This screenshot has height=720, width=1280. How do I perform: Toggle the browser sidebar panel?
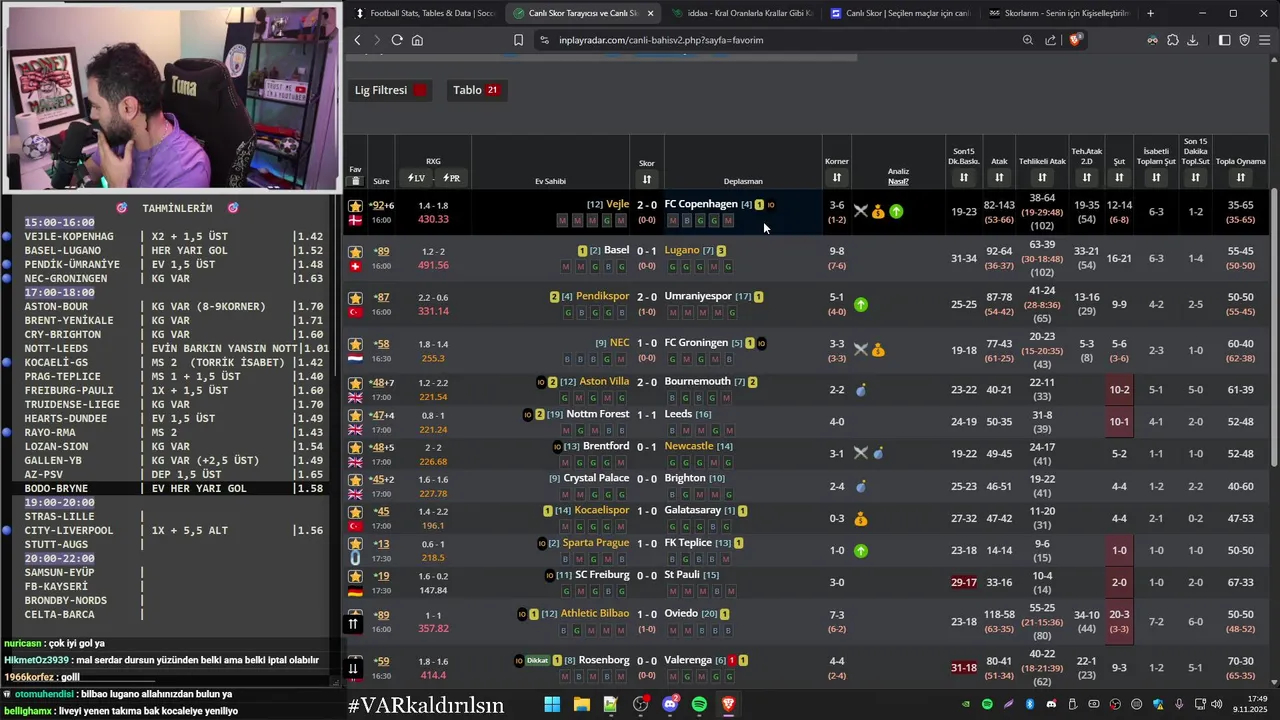[1224, 40]
